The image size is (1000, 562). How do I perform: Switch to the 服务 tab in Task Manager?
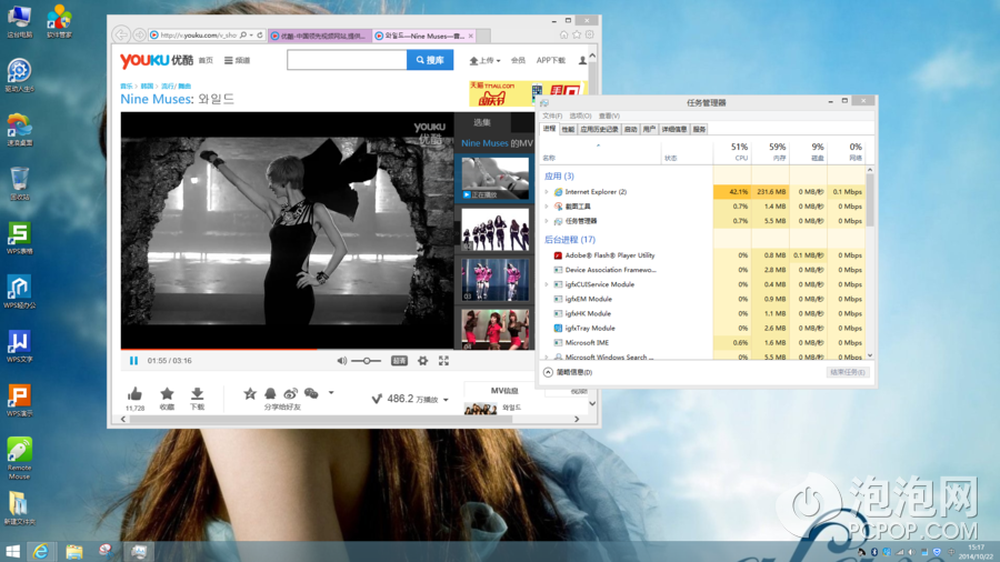click(x=699, y=129)
